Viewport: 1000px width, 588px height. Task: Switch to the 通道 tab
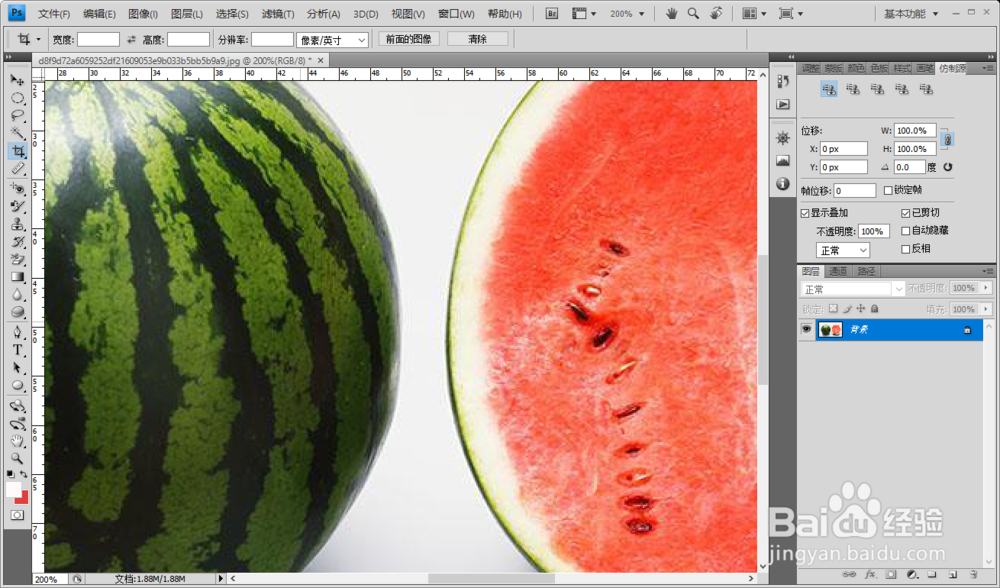pos(838,271)
